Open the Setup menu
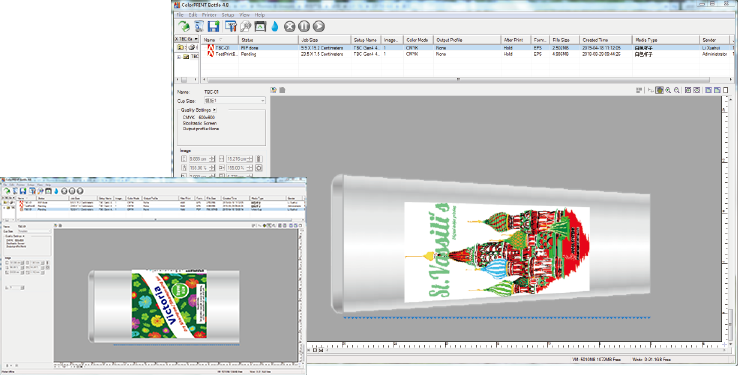Image resolution: width=738 pixels, height=375 pixels. [x=228, y=15]
